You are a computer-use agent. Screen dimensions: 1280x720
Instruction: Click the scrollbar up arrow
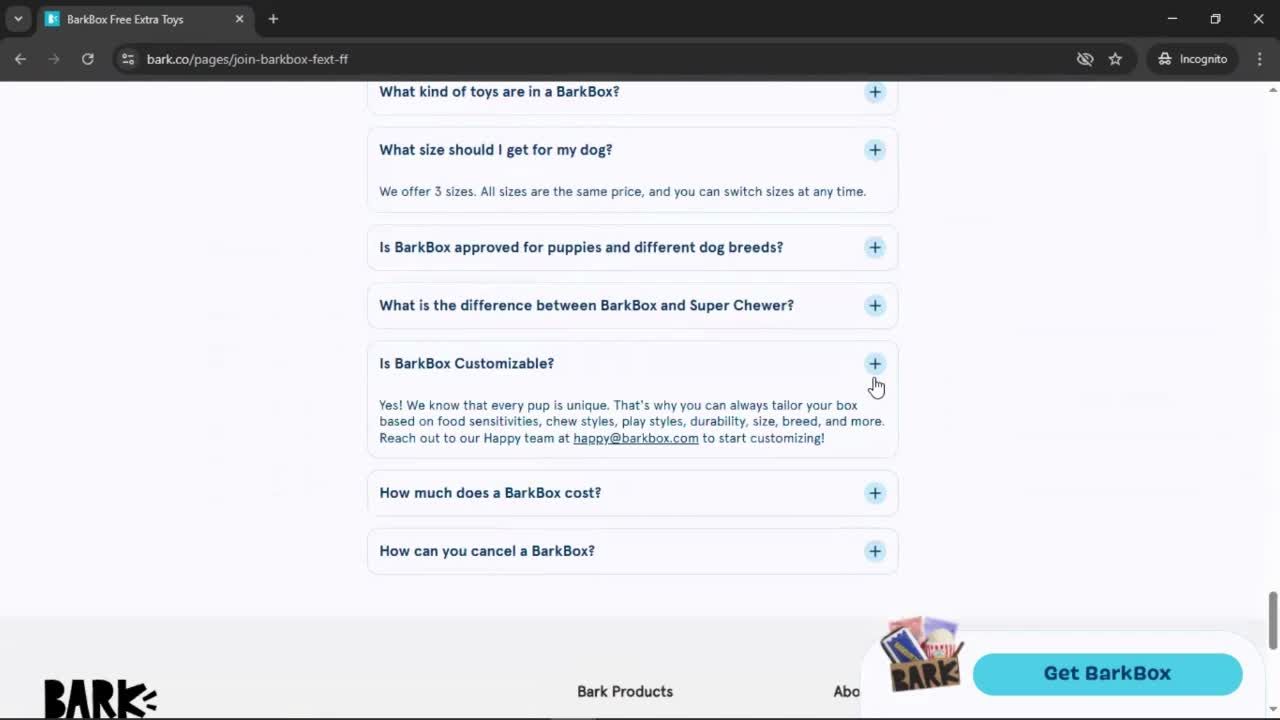(1273, 89)
